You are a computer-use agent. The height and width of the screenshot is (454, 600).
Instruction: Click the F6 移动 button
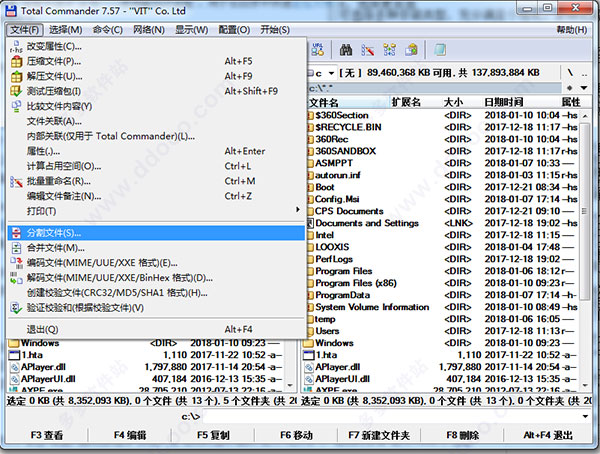click(296, 435)
